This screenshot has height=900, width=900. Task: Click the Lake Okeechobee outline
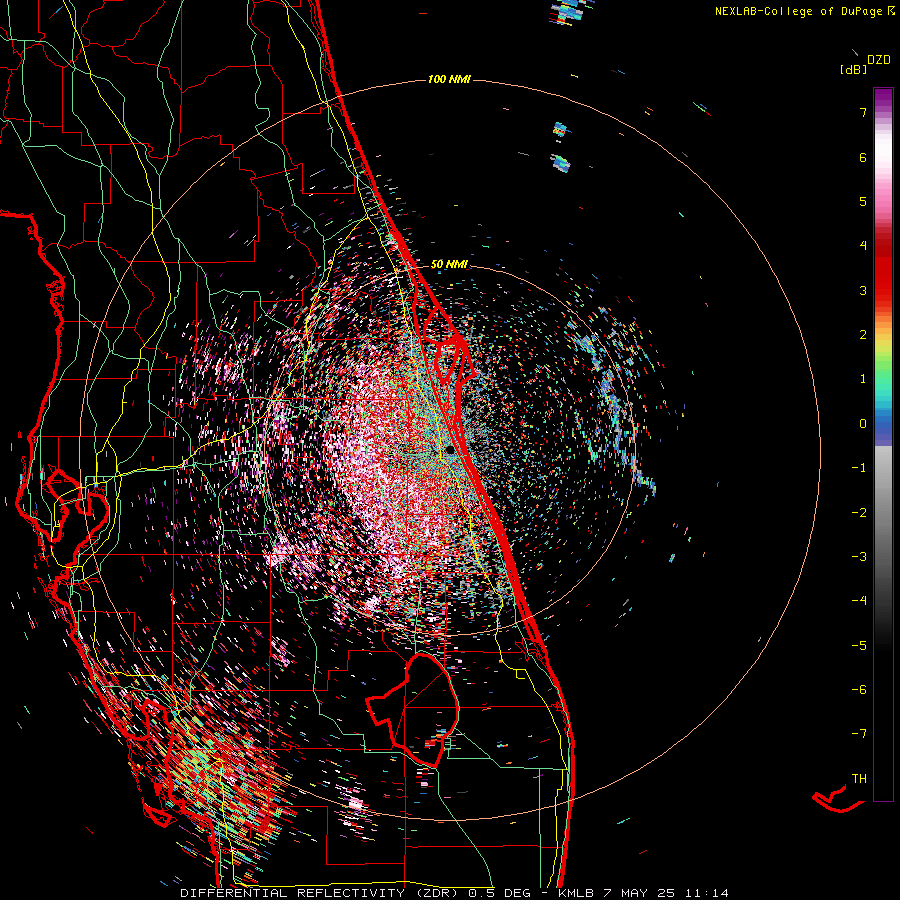coord(412,710)
